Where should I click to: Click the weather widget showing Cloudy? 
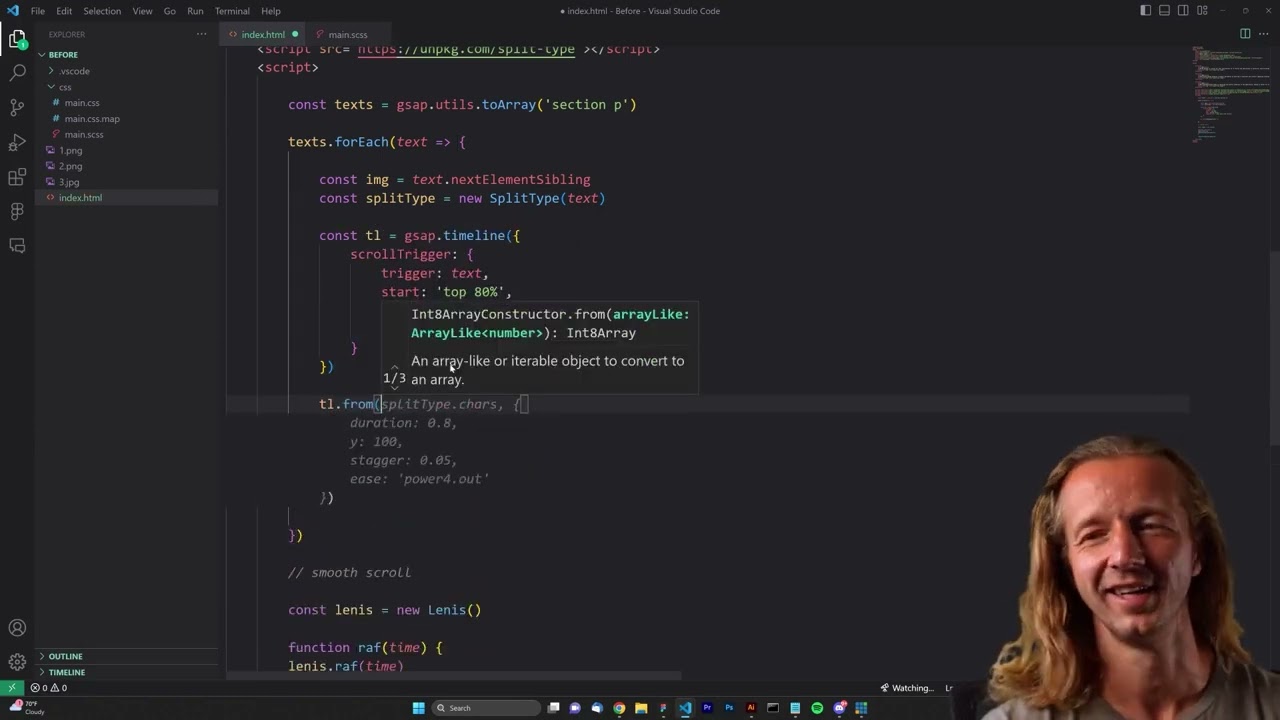(25, 708)
